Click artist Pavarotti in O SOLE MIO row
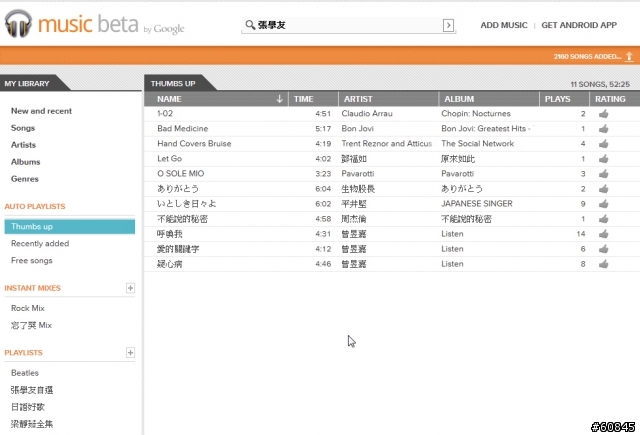This screenshot has height=435, width=640. (358, 174)
